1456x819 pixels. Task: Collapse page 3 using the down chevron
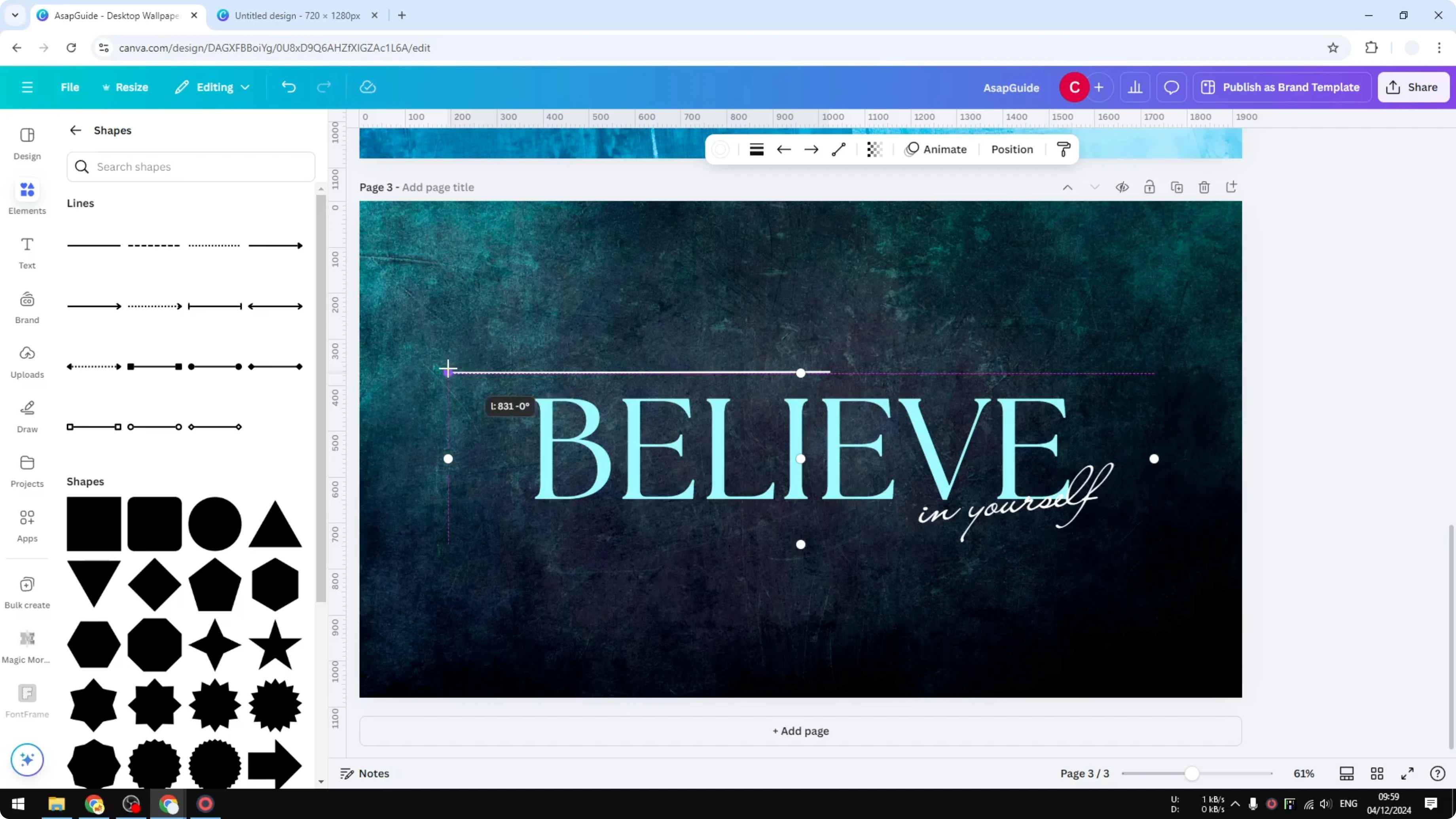click(x=1094, y=187)
